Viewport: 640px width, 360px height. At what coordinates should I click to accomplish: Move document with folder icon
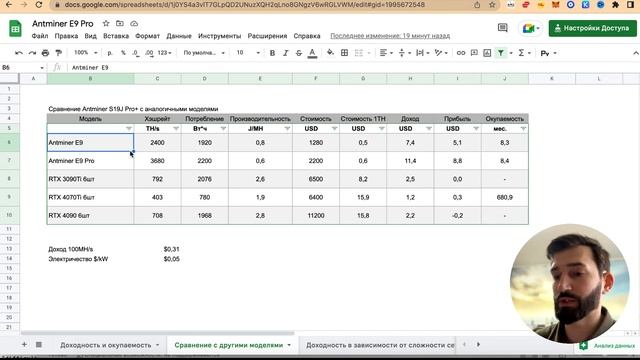click(120, 24)
